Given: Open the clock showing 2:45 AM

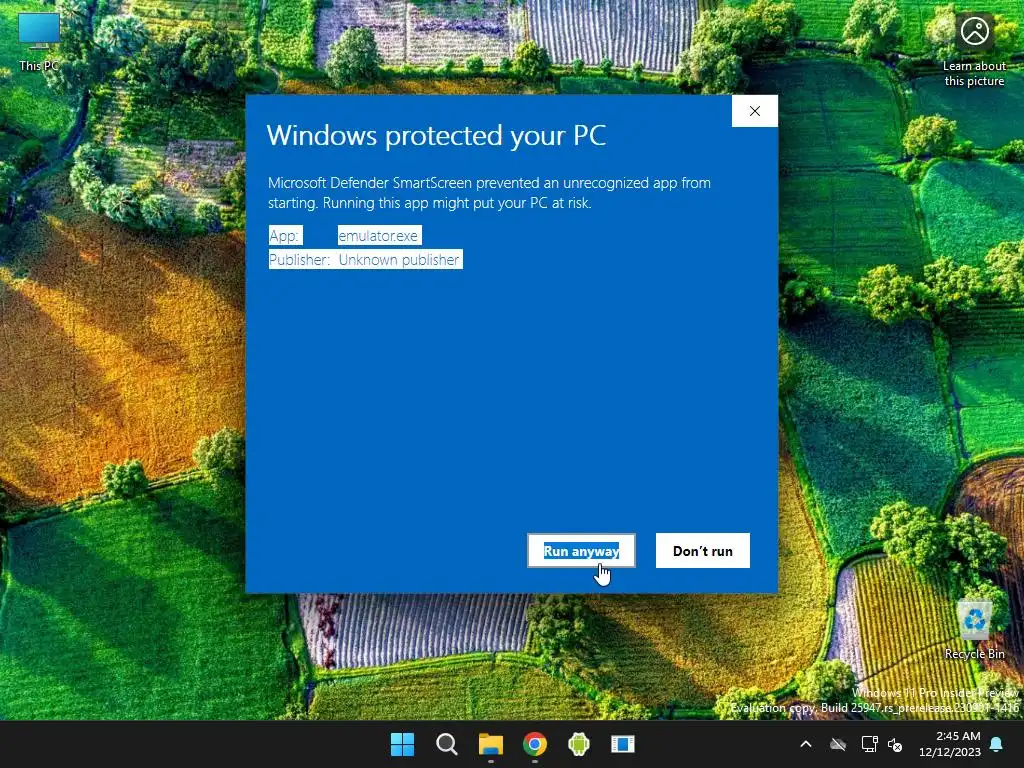Looking at the screenshot, I should coord(950,744).
